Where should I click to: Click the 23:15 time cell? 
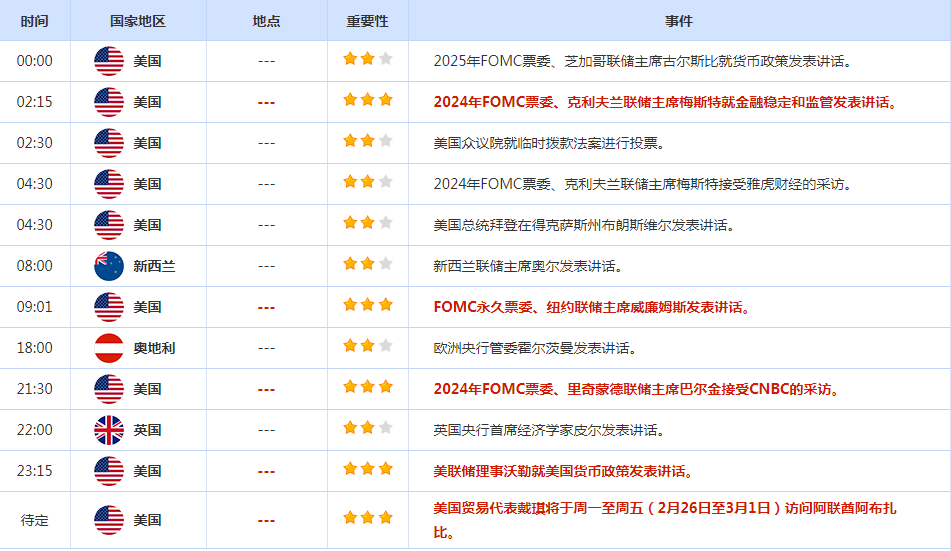(35, 471)
